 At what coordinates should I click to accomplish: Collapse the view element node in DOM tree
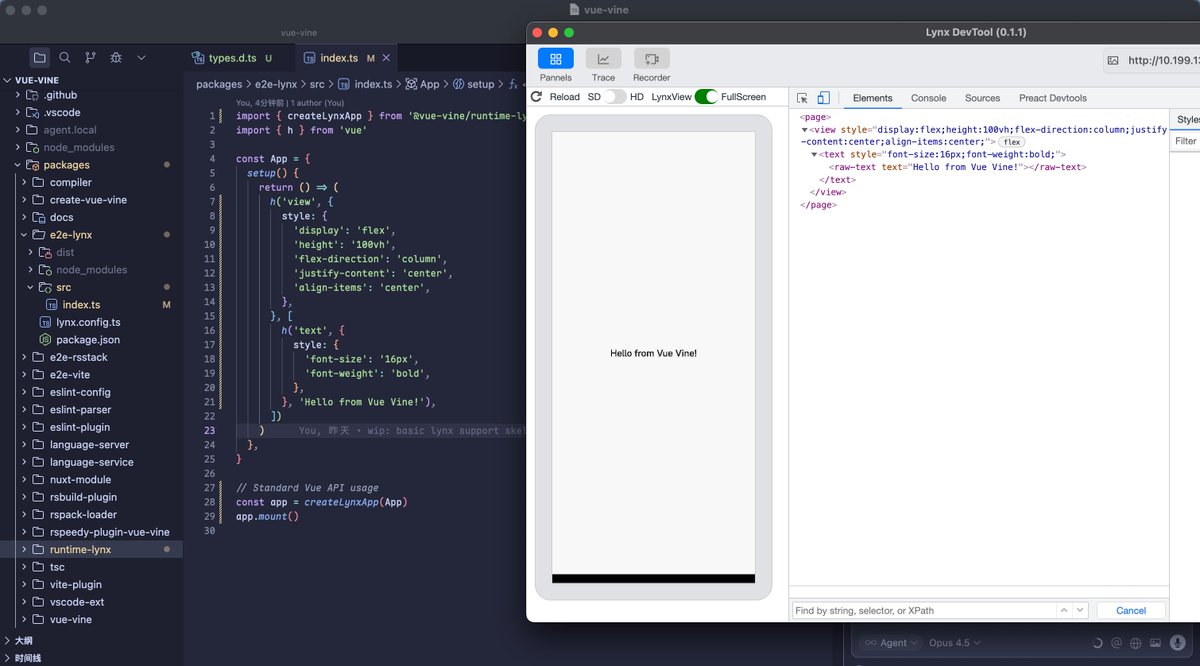coord(805,130)
